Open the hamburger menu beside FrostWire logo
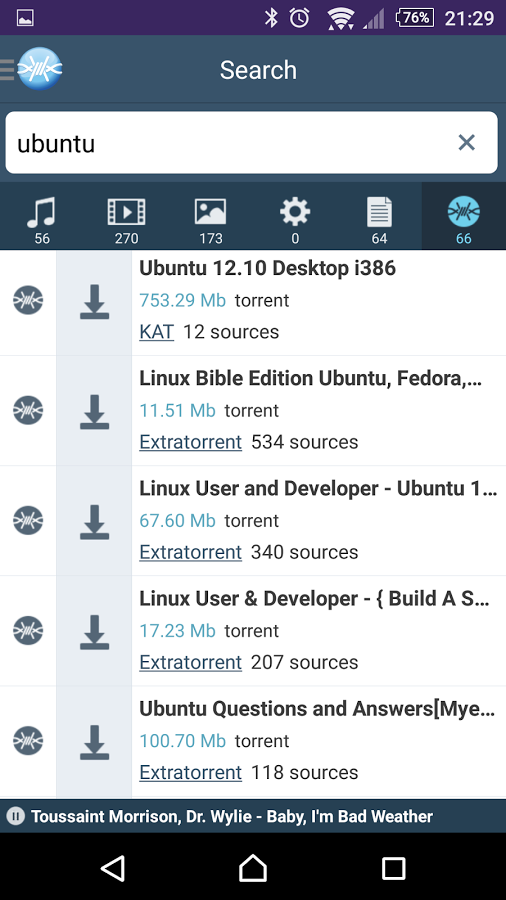 (7, 69)
